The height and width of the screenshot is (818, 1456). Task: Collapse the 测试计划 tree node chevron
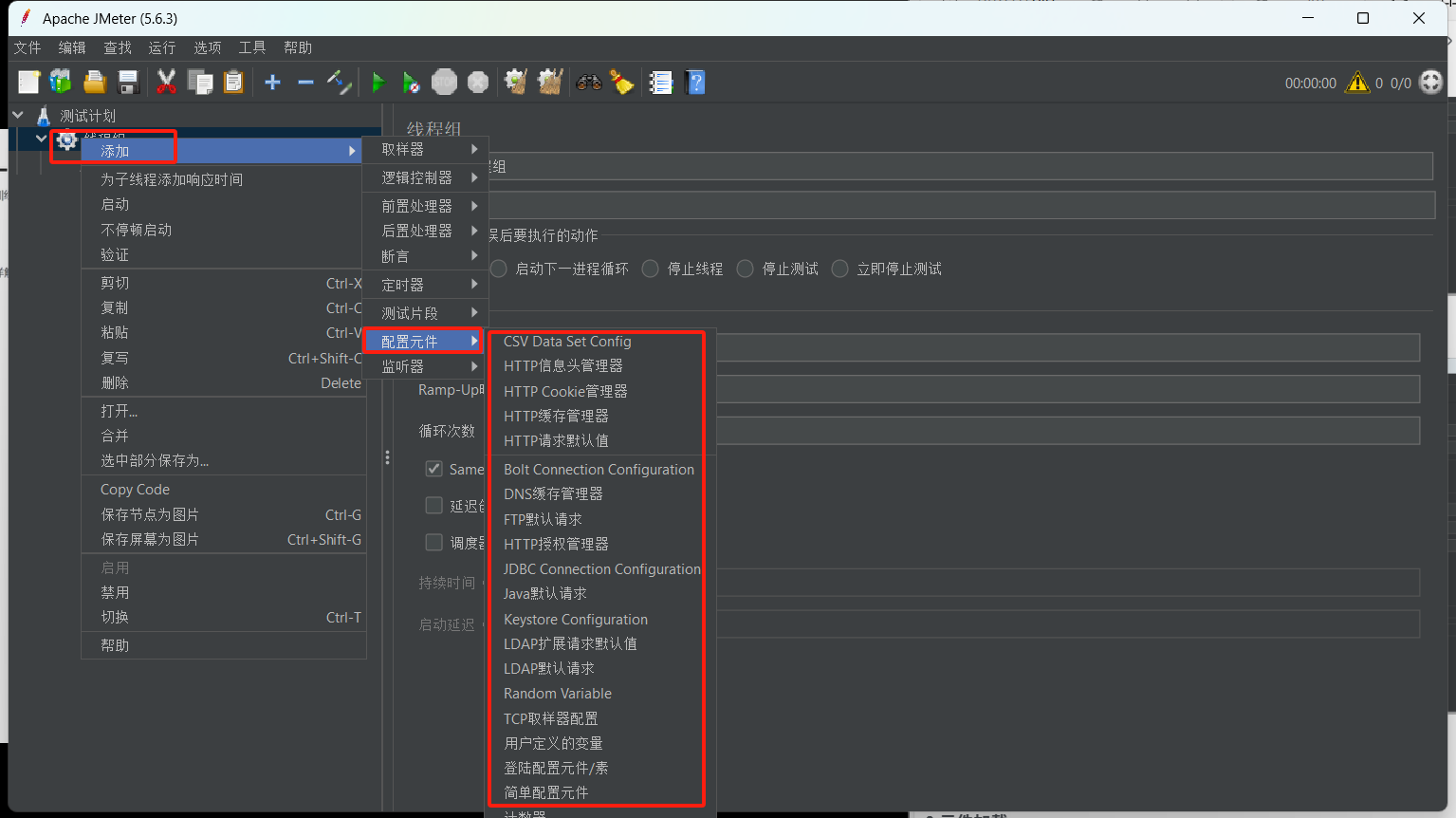[x=18, y=116]
